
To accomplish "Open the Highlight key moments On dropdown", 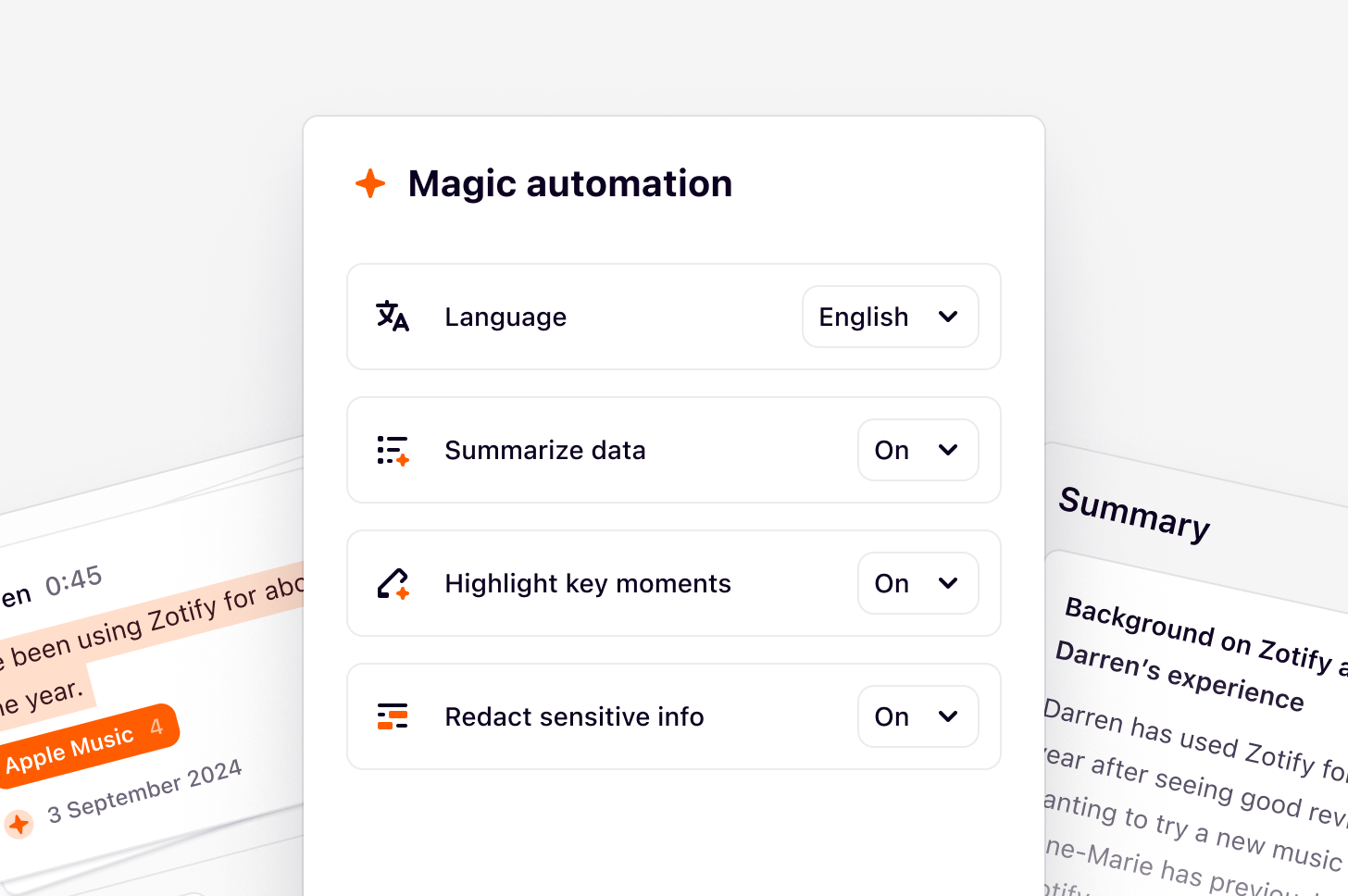I will (x=917, y=583).
